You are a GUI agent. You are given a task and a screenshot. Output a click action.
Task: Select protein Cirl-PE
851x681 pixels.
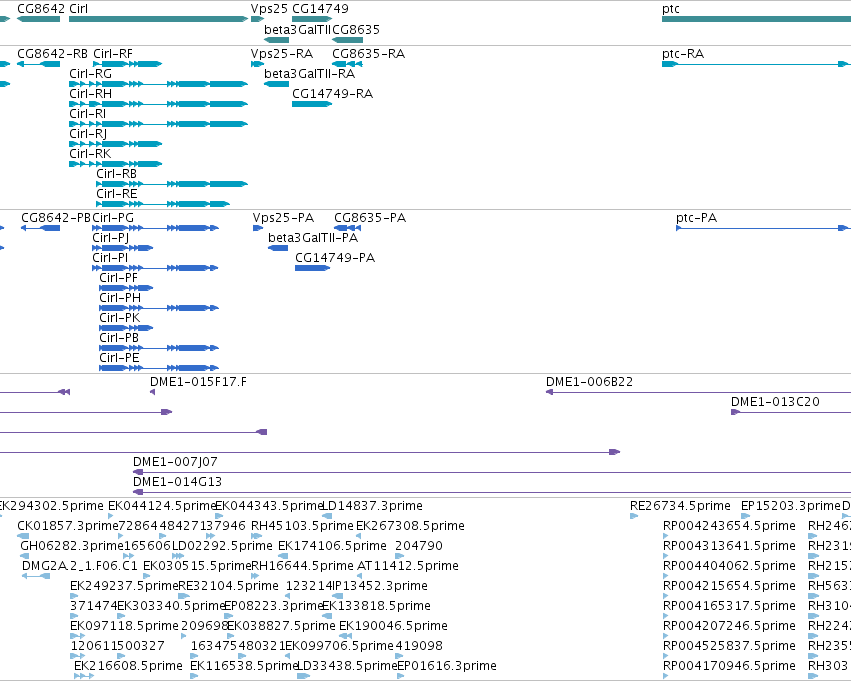tap(119, 358)
